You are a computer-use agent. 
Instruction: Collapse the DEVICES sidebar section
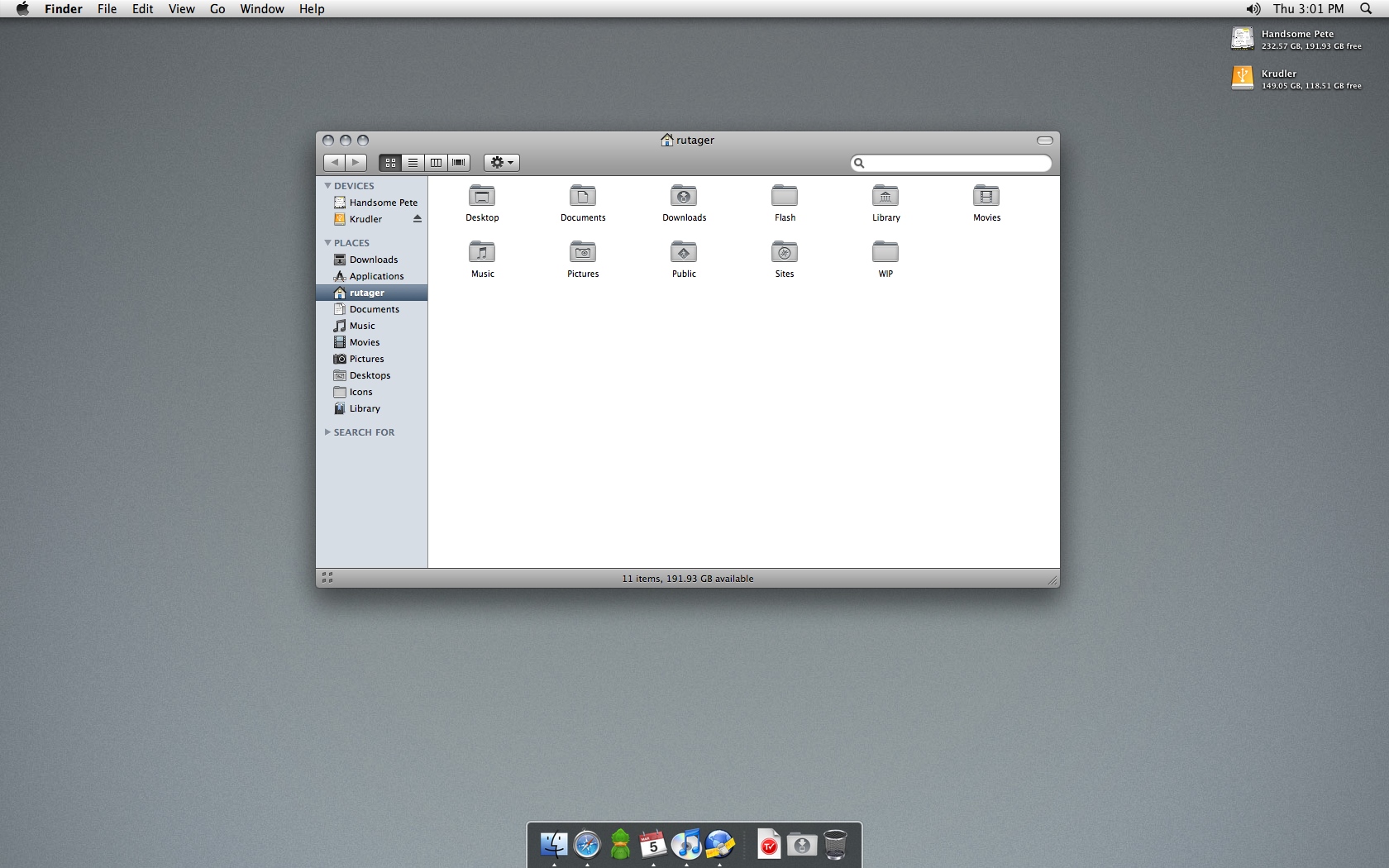(328, 186)
